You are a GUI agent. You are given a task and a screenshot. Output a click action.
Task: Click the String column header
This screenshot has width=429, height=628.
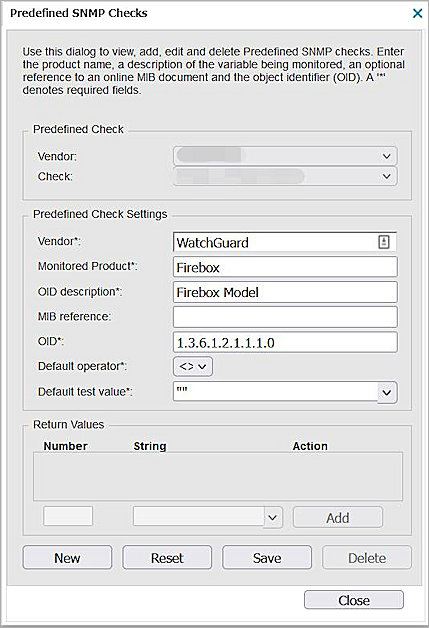[150, 446]
